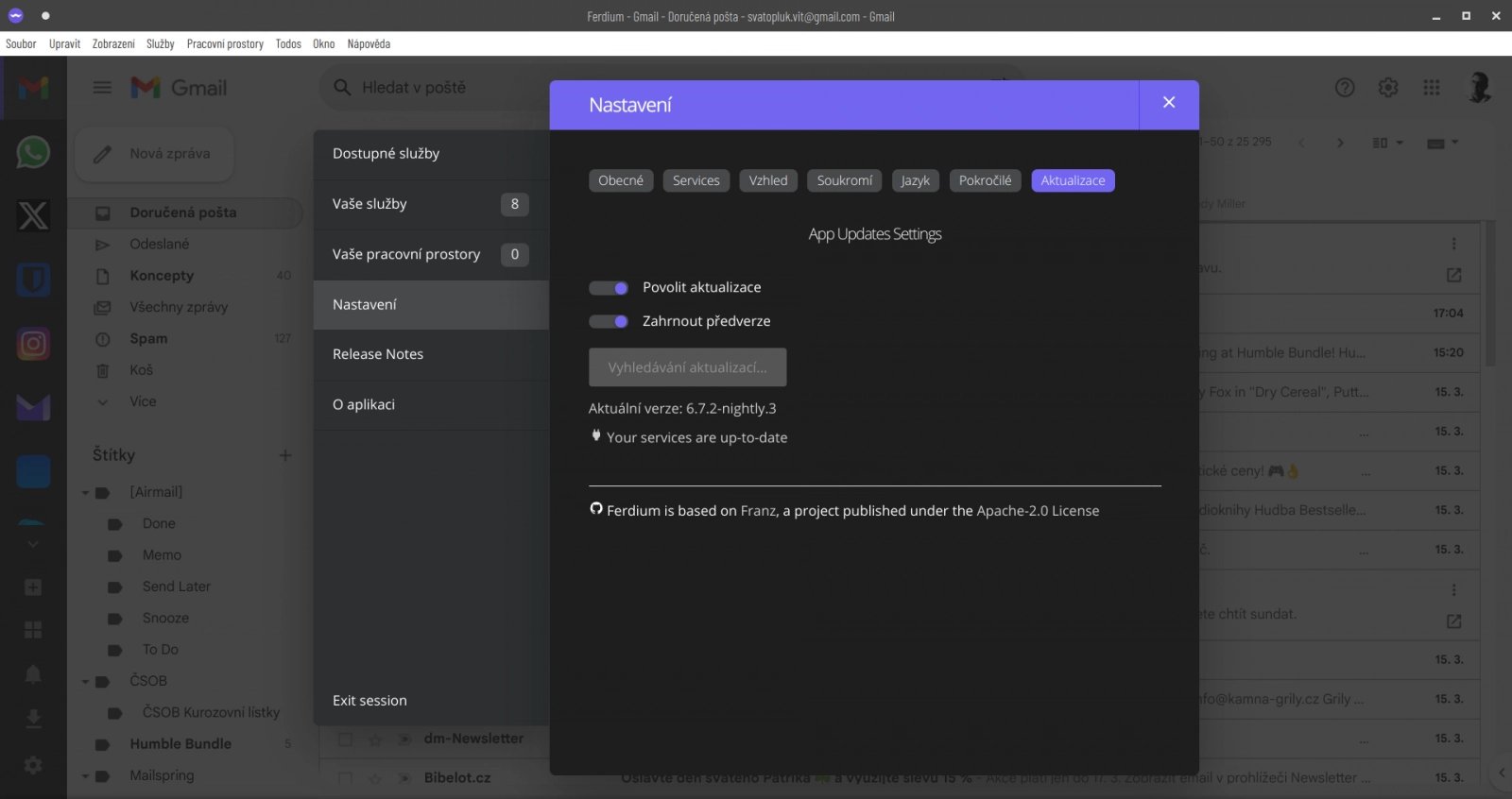Open Gmail settings gear icon
Viewport: 1512px width, 799px height.
pos(1388,88)
